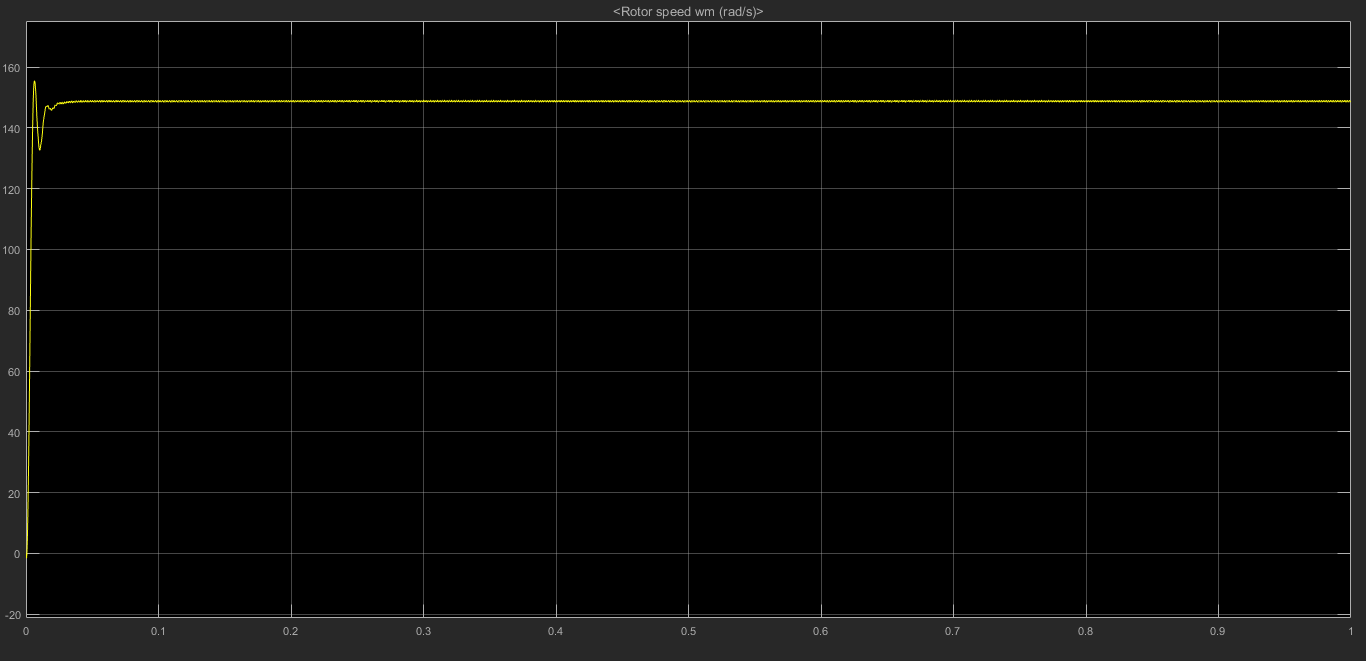Click the 1 tick label at the x-axis end
Screen dimensions: 1366x661
(x=1350, y=631)
